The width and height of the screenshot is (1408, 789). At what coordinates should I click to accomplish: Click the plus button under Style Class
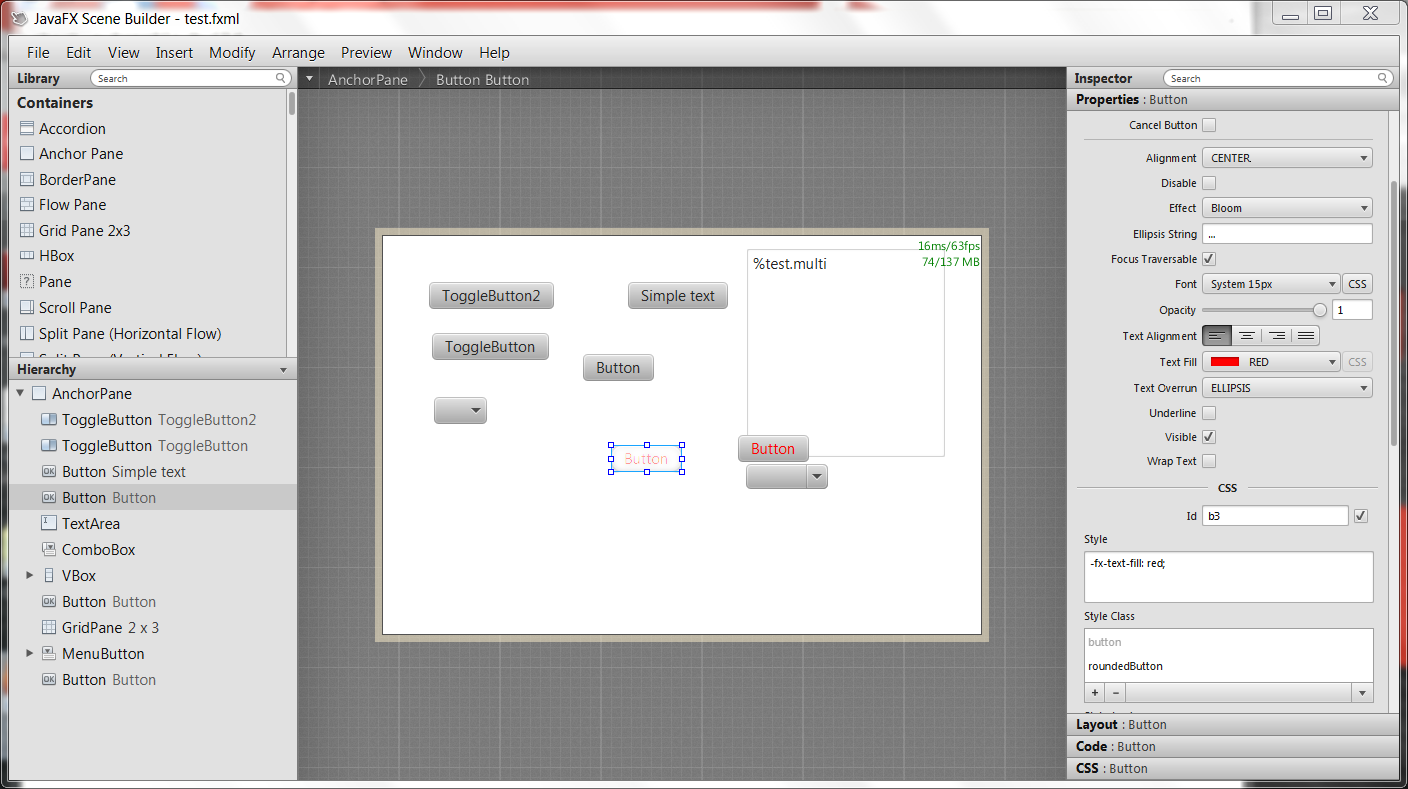click(1095, 693)
